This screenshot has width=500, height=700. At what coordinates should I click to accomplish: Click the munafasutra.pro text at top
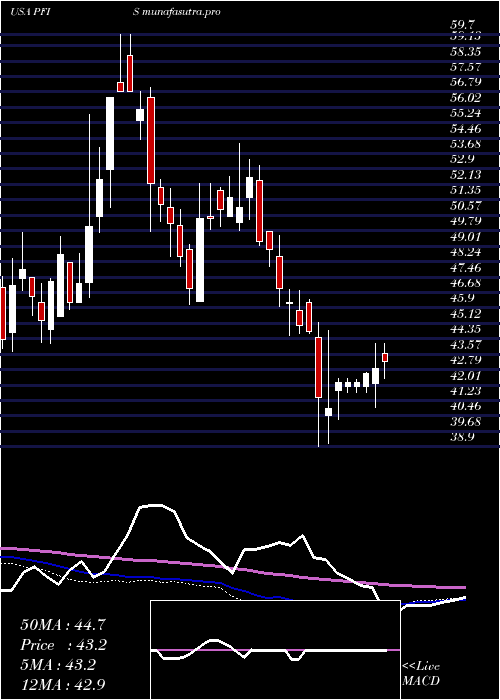pyautogui.click(x=182, y=12)
